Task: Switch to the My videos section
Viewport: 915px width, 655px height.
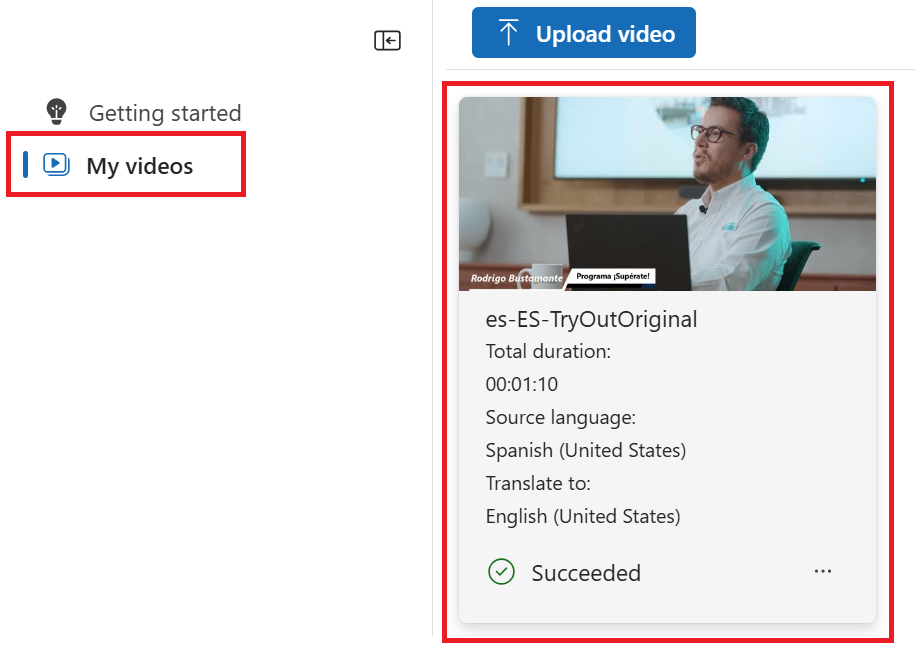Action: (138, 164)
